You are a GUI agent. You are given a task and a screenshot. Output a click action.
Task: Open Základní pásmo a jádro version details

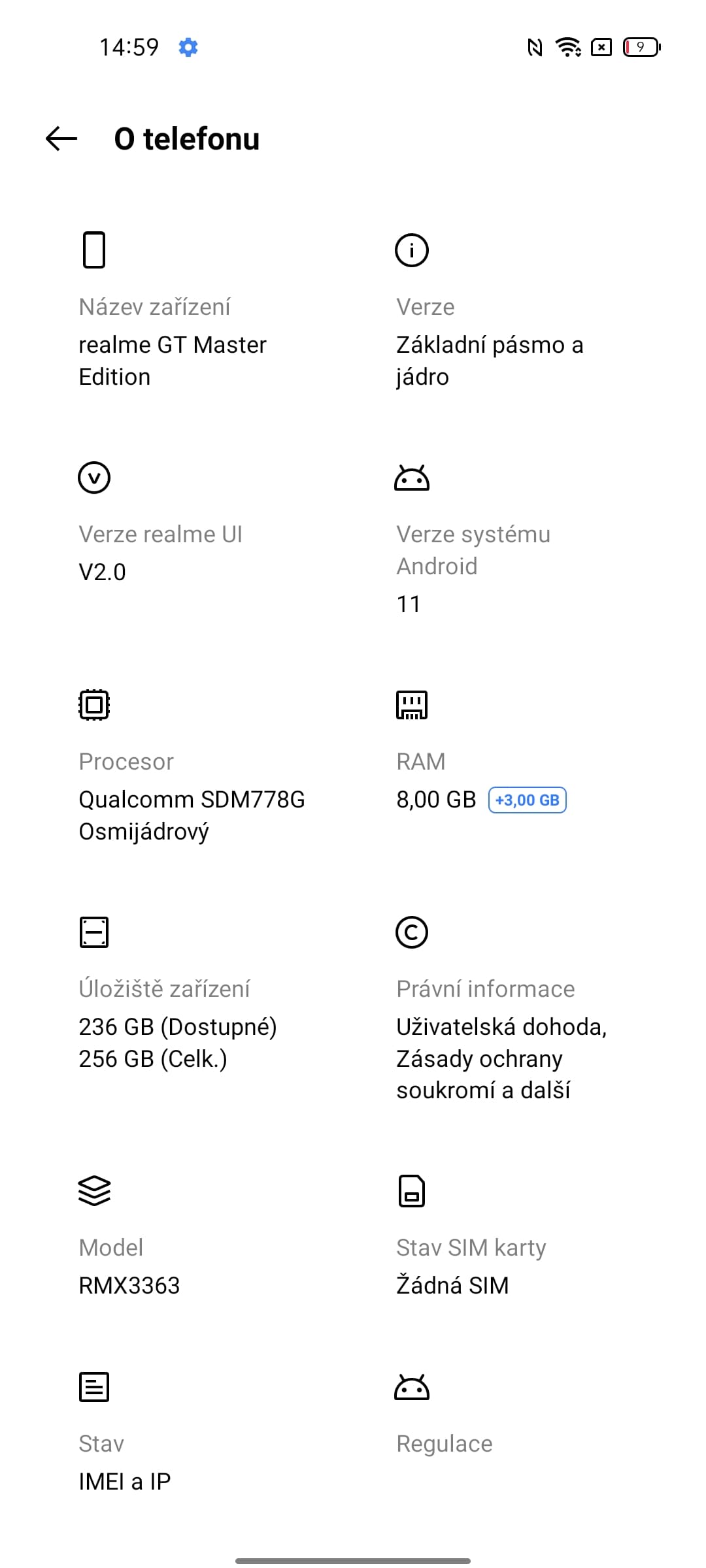[x=490, y=361]
